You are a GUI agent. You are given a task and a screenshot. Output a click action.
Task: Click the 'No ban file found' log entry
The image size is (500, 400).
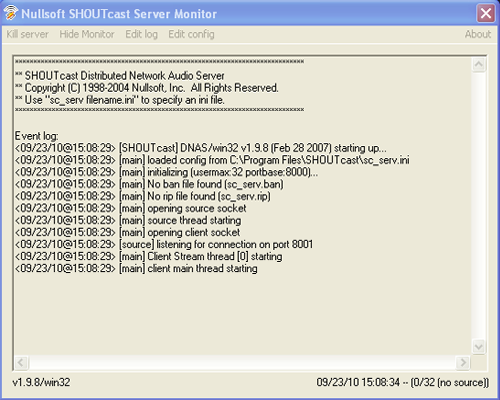coord(149,184)
